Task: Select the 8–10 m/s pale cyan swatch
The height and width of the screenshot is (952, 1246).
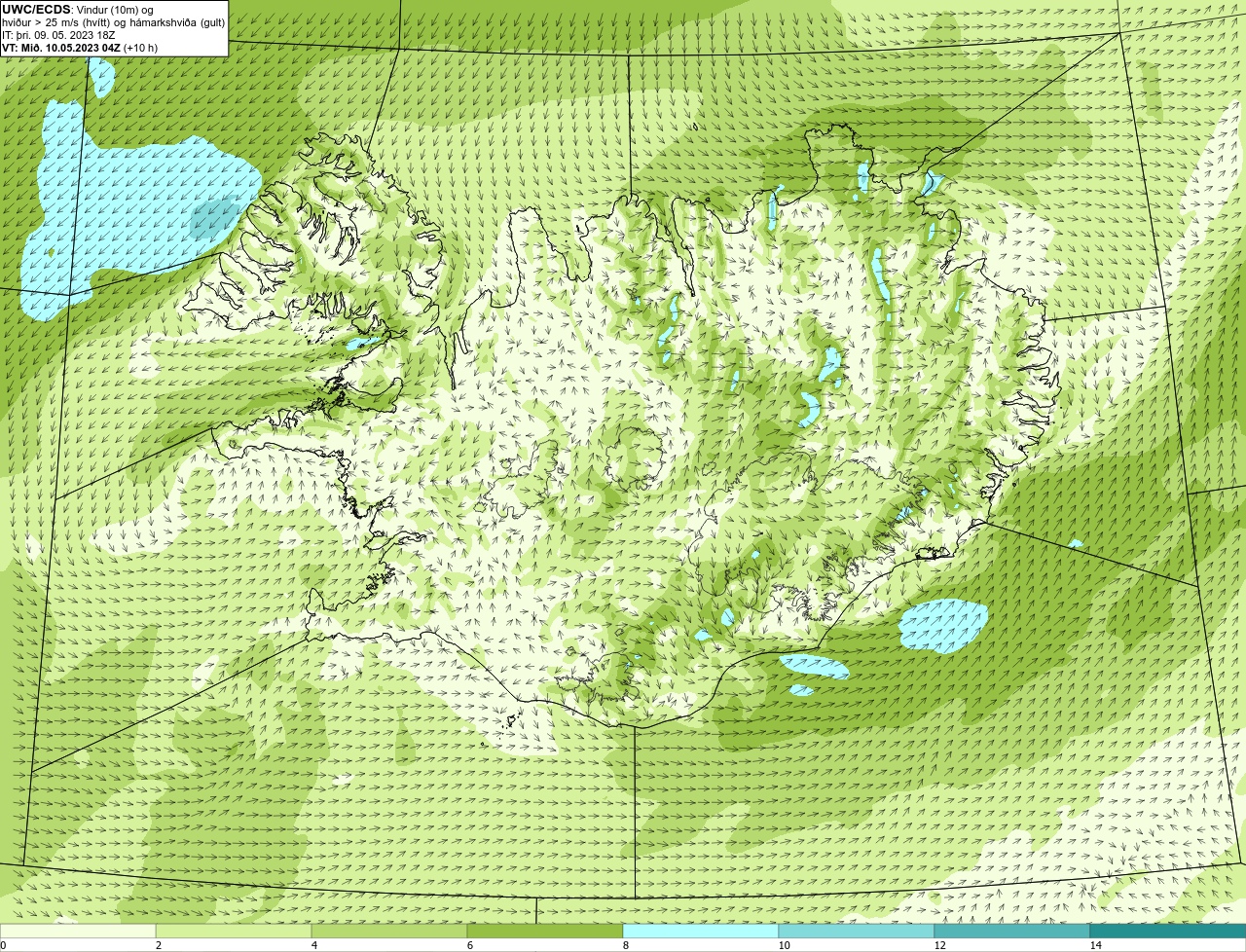Action: coord(701,931)
